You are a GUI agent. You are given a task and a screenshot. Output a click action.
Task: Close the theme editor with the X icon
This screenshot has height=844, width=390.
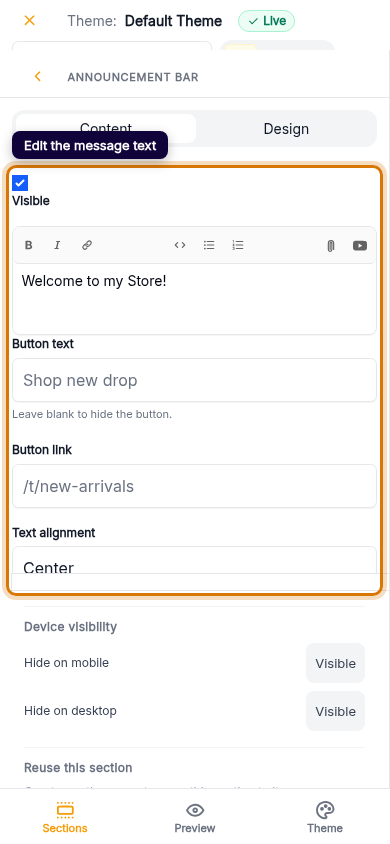30,21
